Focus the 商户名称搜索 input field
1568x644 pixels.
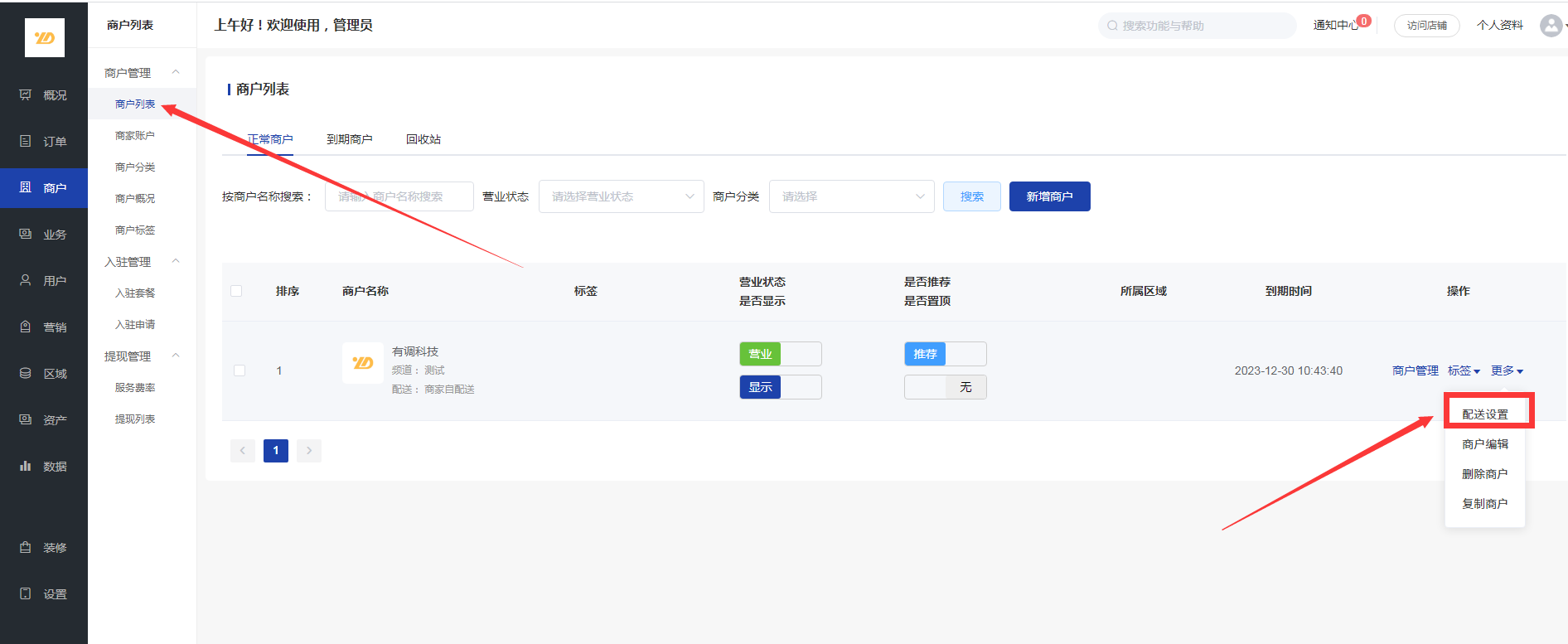tap(399, 196)
